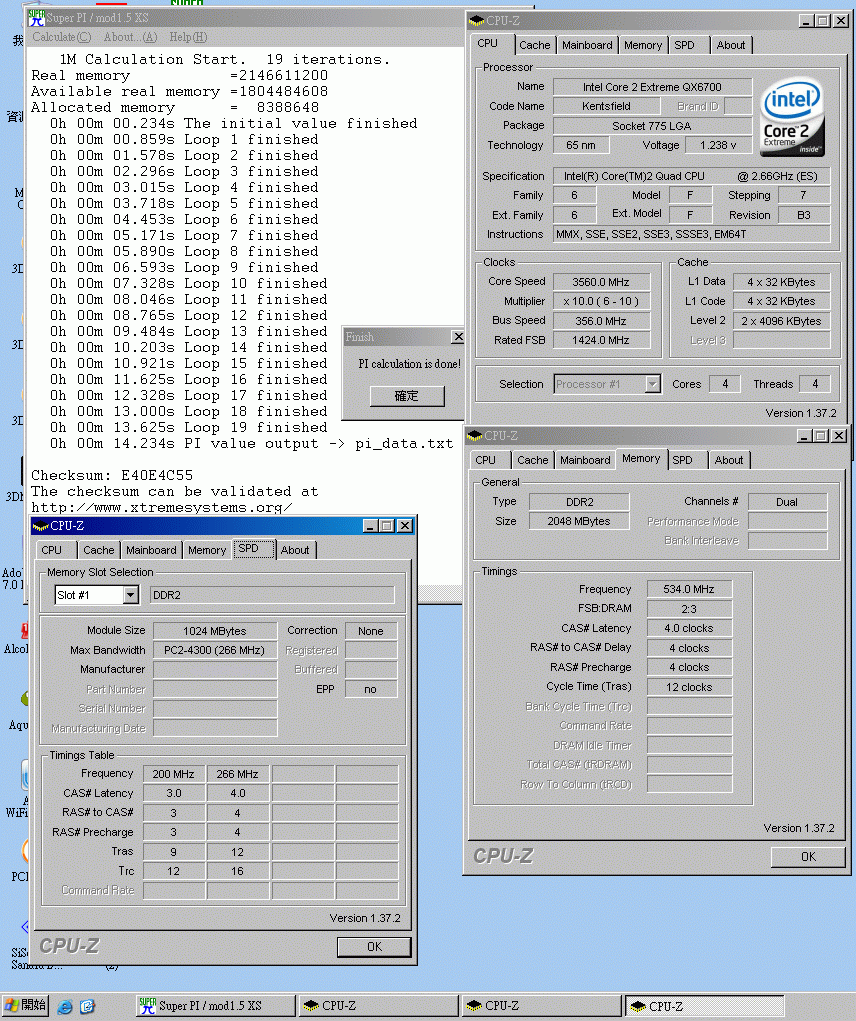
Task: Minimize the top CPU-Z window
Action: click(806, 21)
